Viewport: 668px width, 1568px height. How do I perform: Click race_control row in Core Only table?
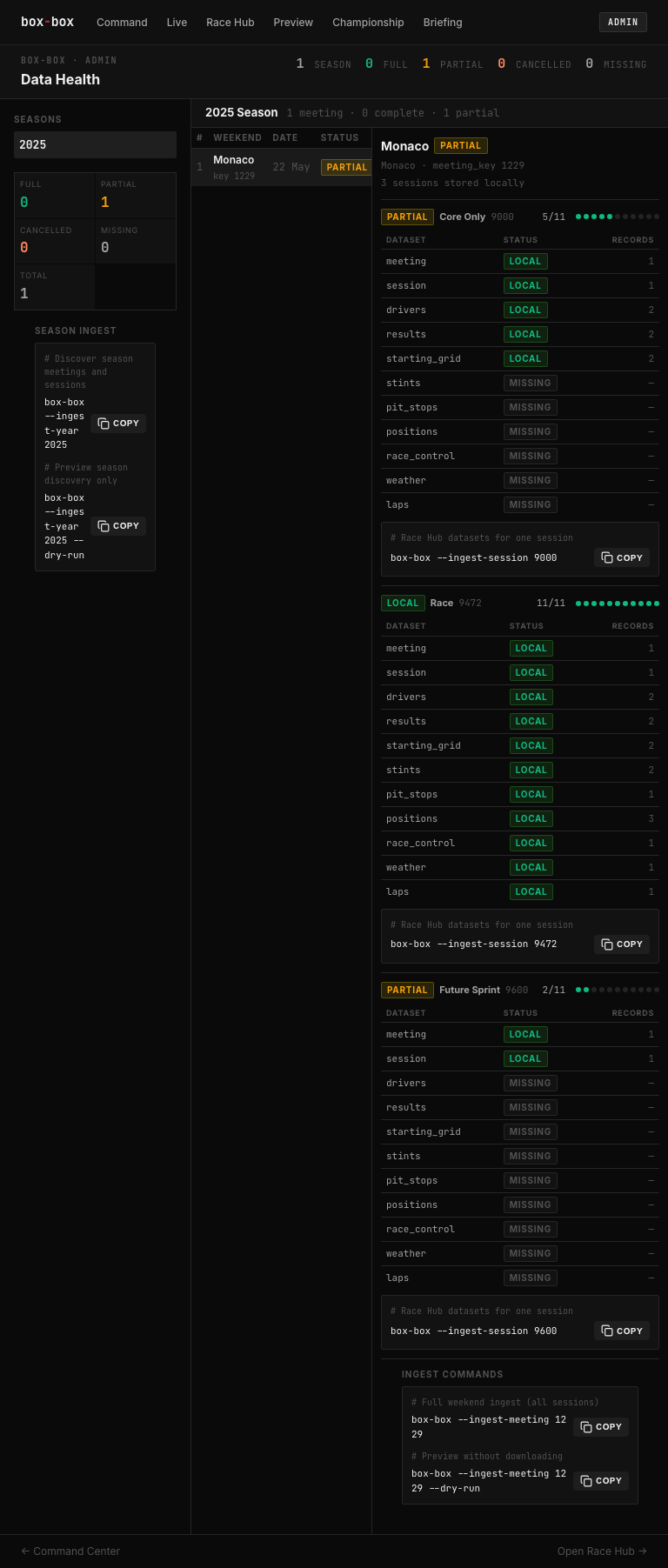[x=520, y=456]
